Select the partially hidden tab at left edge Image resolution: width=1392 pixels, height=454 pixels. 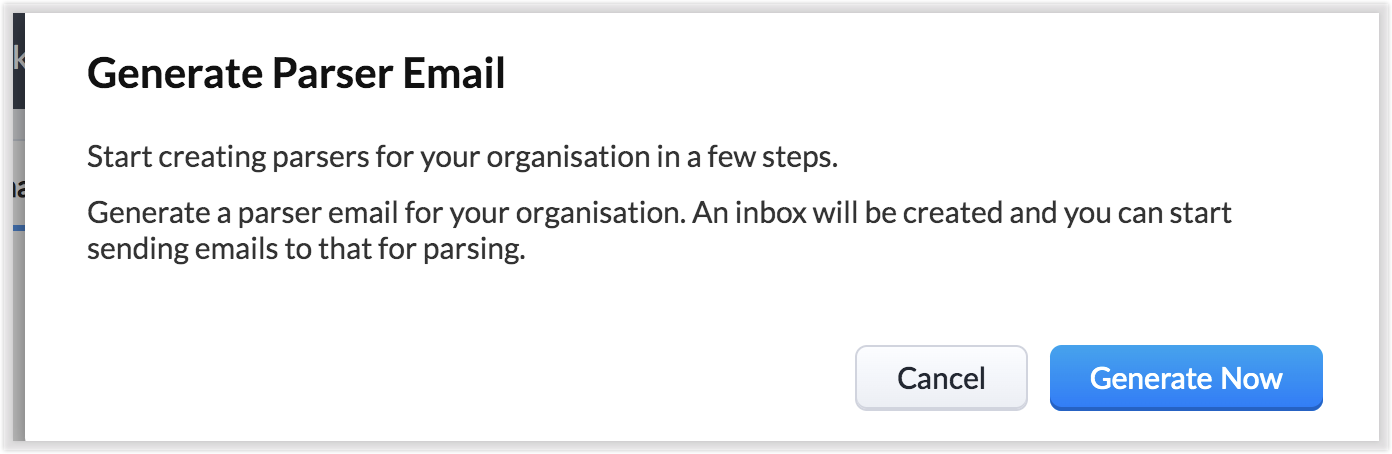(x=17, y=188)
